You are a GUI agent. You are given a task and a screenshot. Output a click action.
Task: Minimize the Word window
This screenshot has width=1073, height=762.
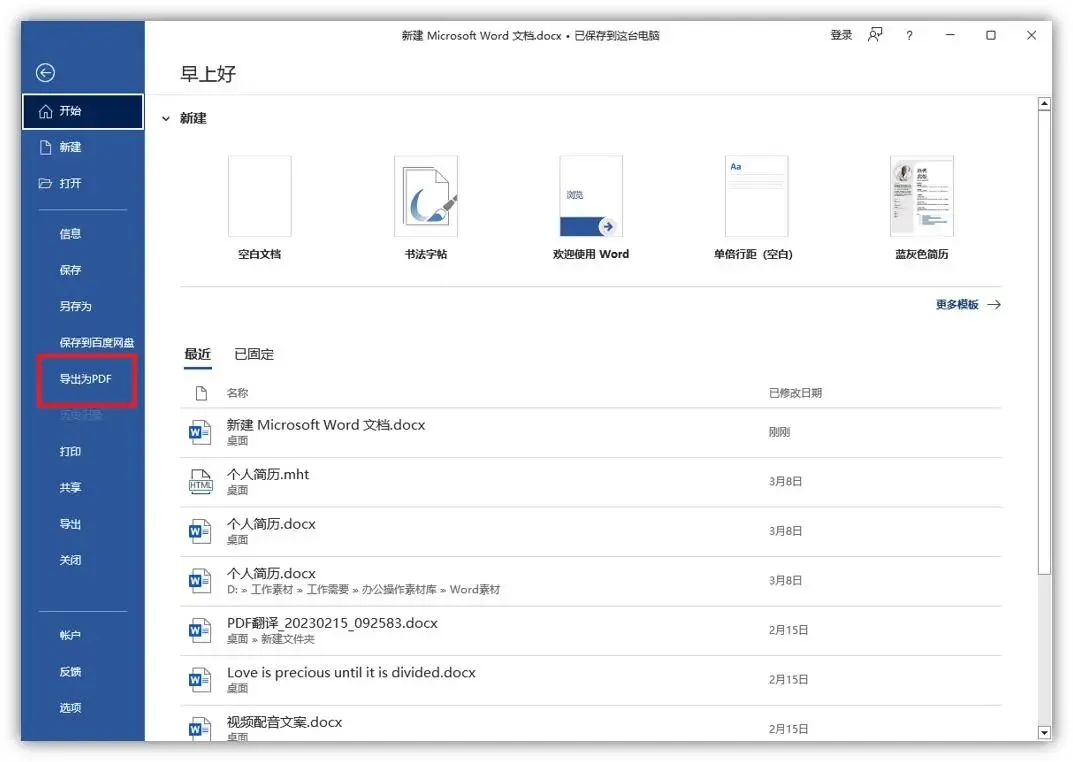coord(950,35)
